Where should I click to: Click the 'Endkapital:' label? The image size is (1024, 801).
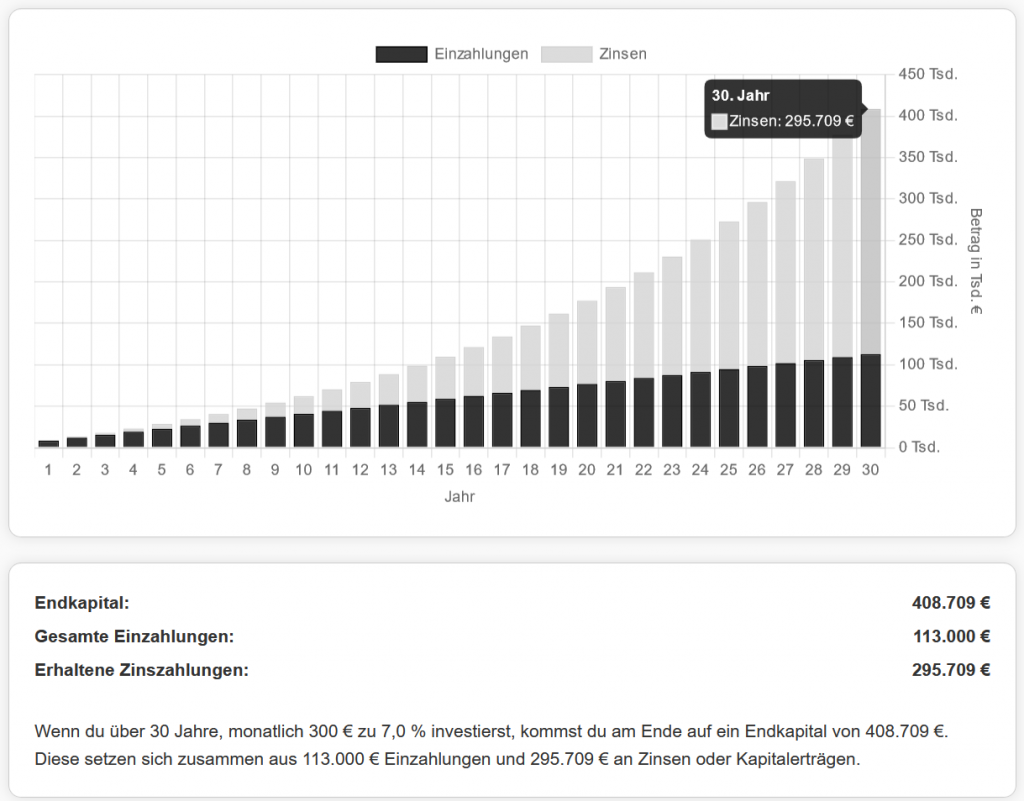82,603
